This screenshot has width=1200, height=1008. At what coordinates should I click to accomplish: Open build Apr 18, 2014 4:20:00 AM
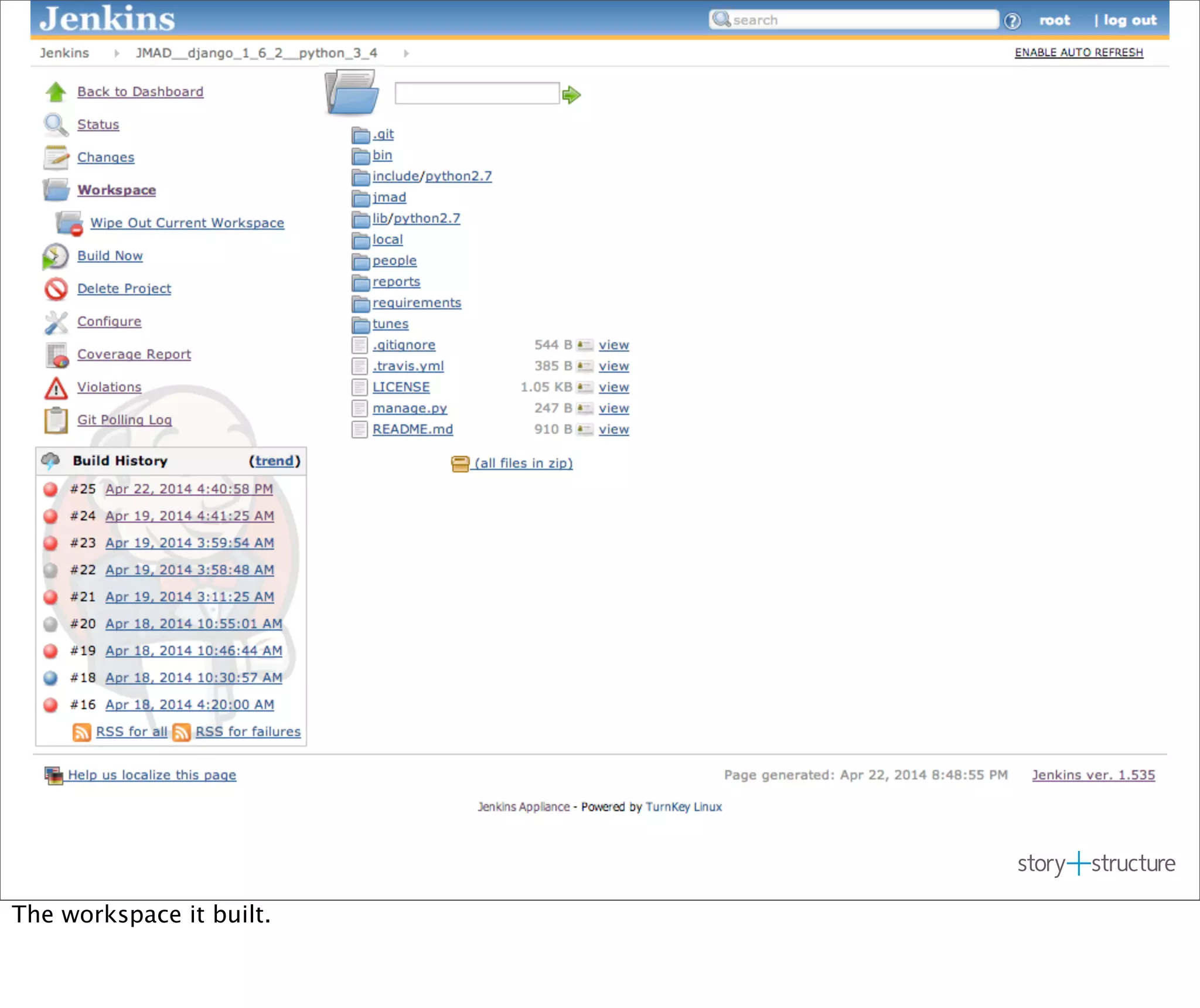[189, 705]
